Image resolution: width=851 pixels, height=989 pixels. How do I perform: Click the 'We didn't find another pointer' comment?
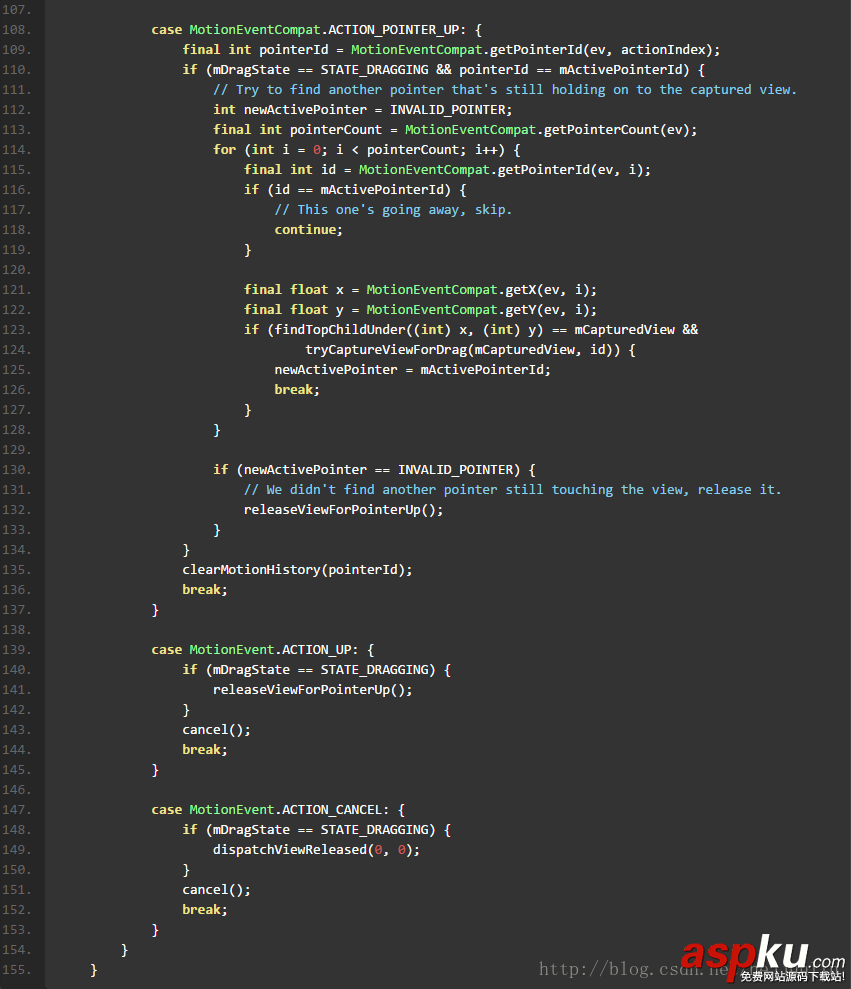[x=512, y=489]
